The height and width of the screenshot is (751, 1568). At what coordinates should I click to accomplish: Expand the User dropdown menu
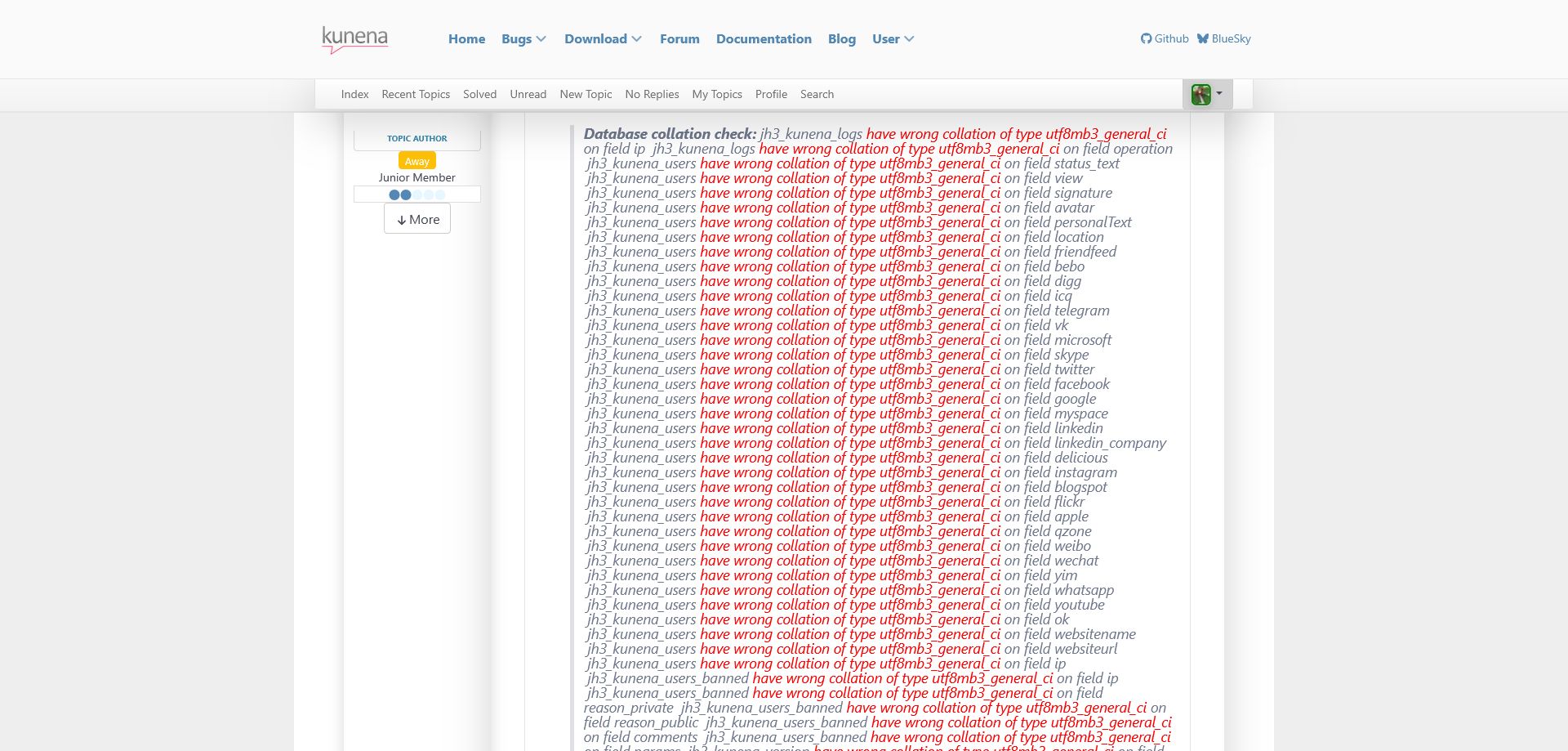tap(893, 39)
